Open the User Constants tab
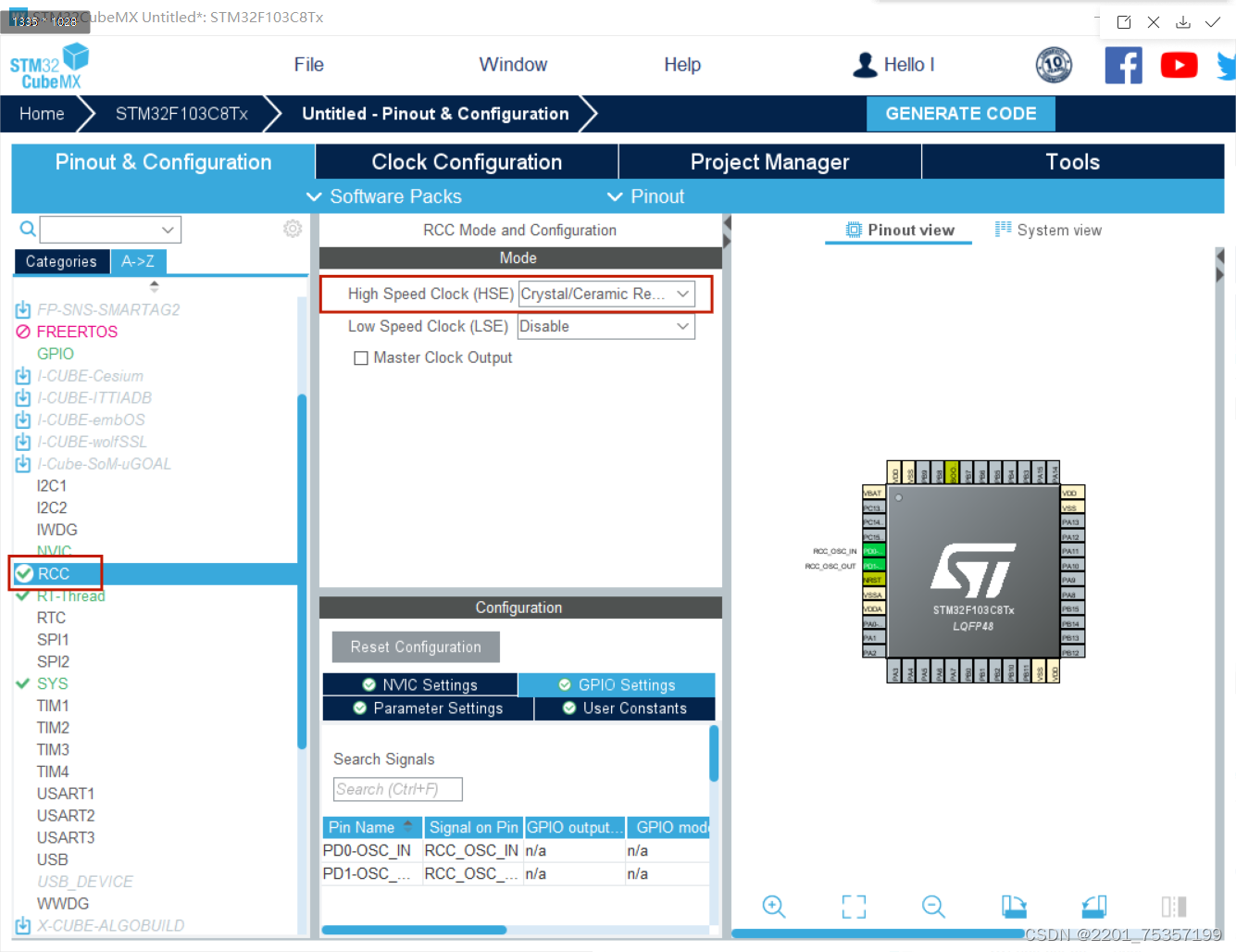Image resolution: width=1236 pixels, height=952 pixels. coord(625,708)
